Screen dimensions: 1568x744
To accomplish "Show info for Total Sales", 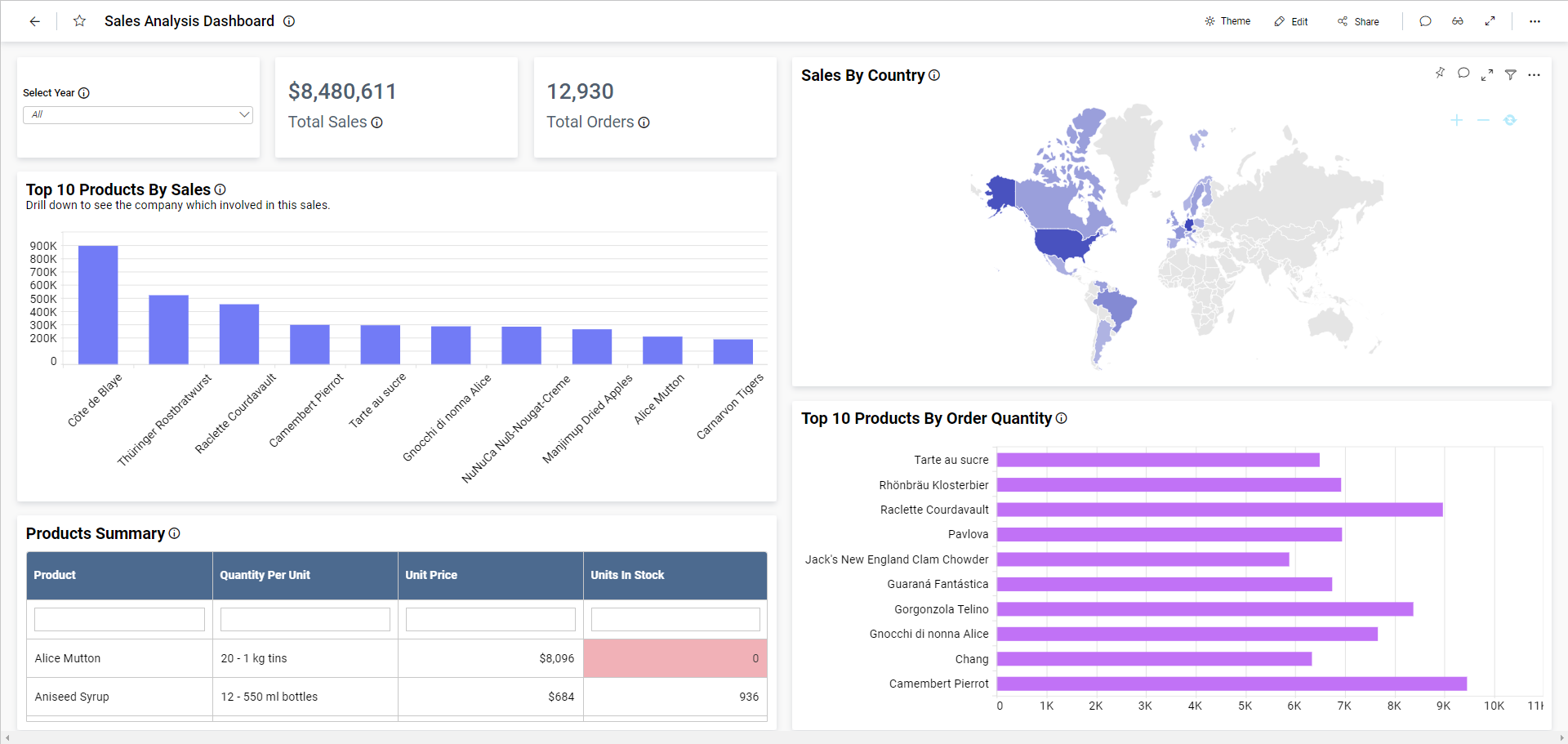I will point(376,123).
